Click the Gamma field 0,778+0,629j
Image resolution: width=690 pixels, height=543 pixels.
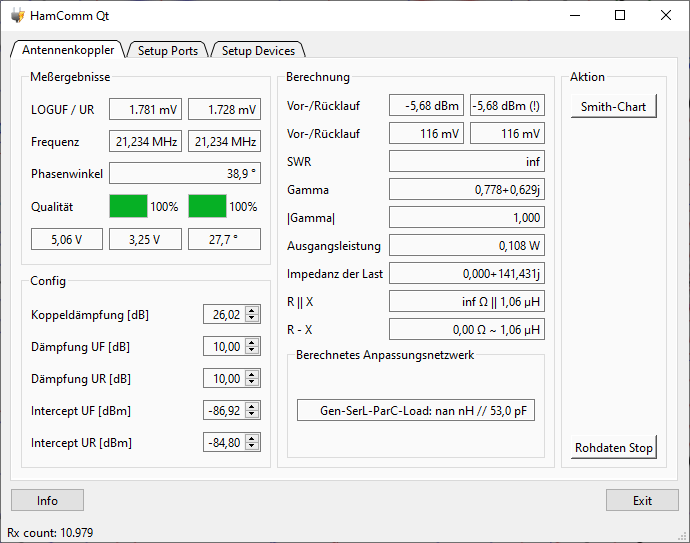467,189
